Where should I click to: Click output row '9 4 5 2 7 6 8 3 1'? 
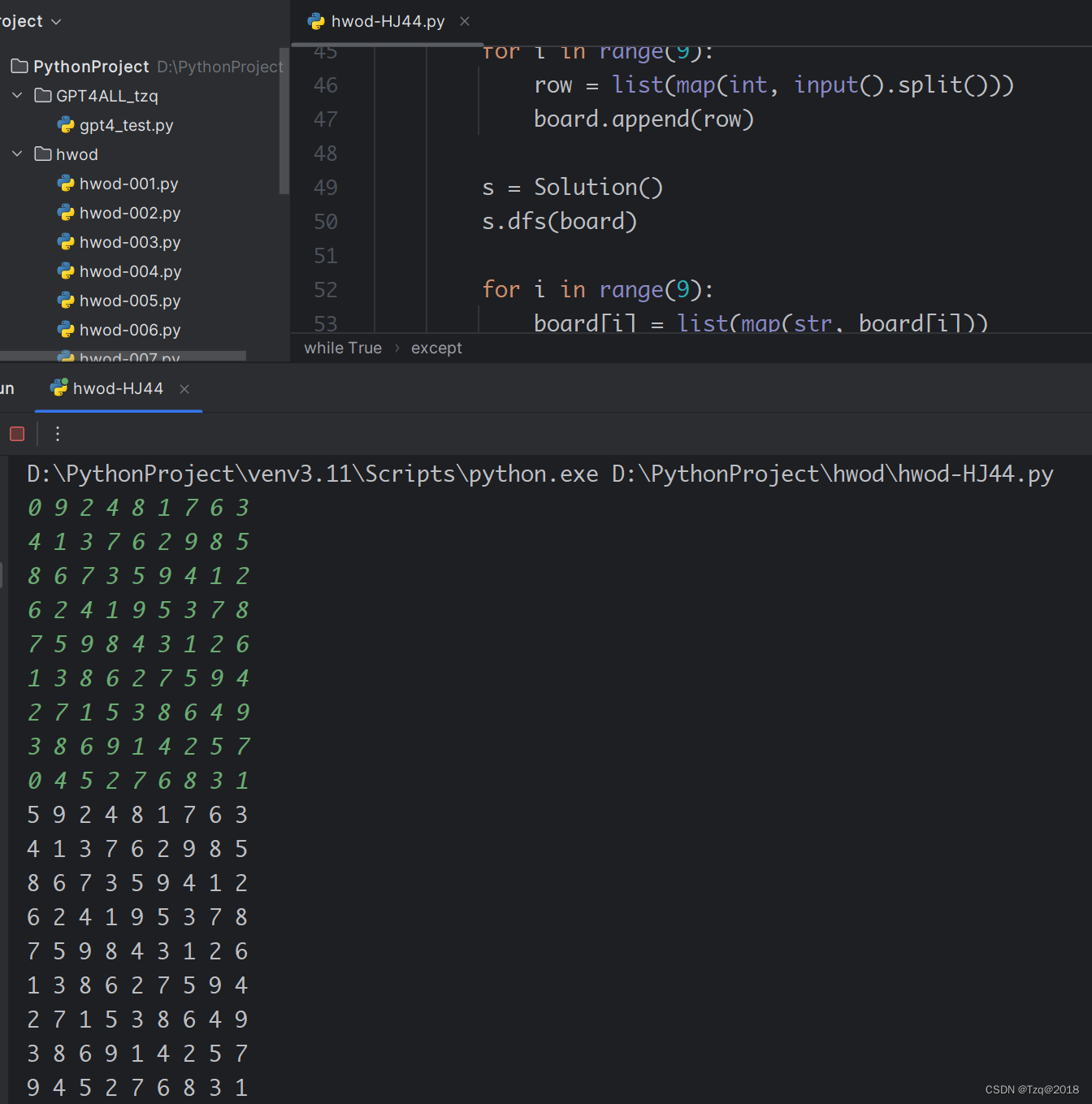[137, 1088]
